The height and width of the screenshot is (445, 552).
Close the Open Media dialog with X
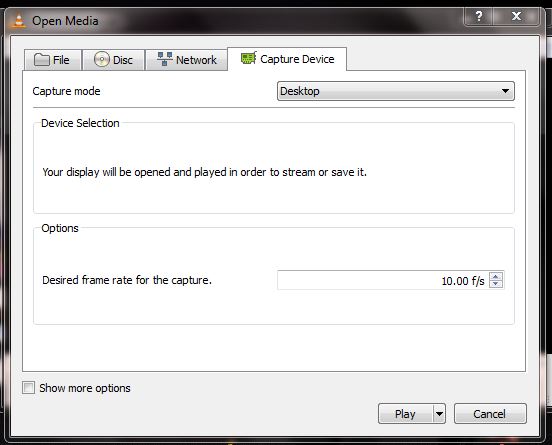pos(516,16)
